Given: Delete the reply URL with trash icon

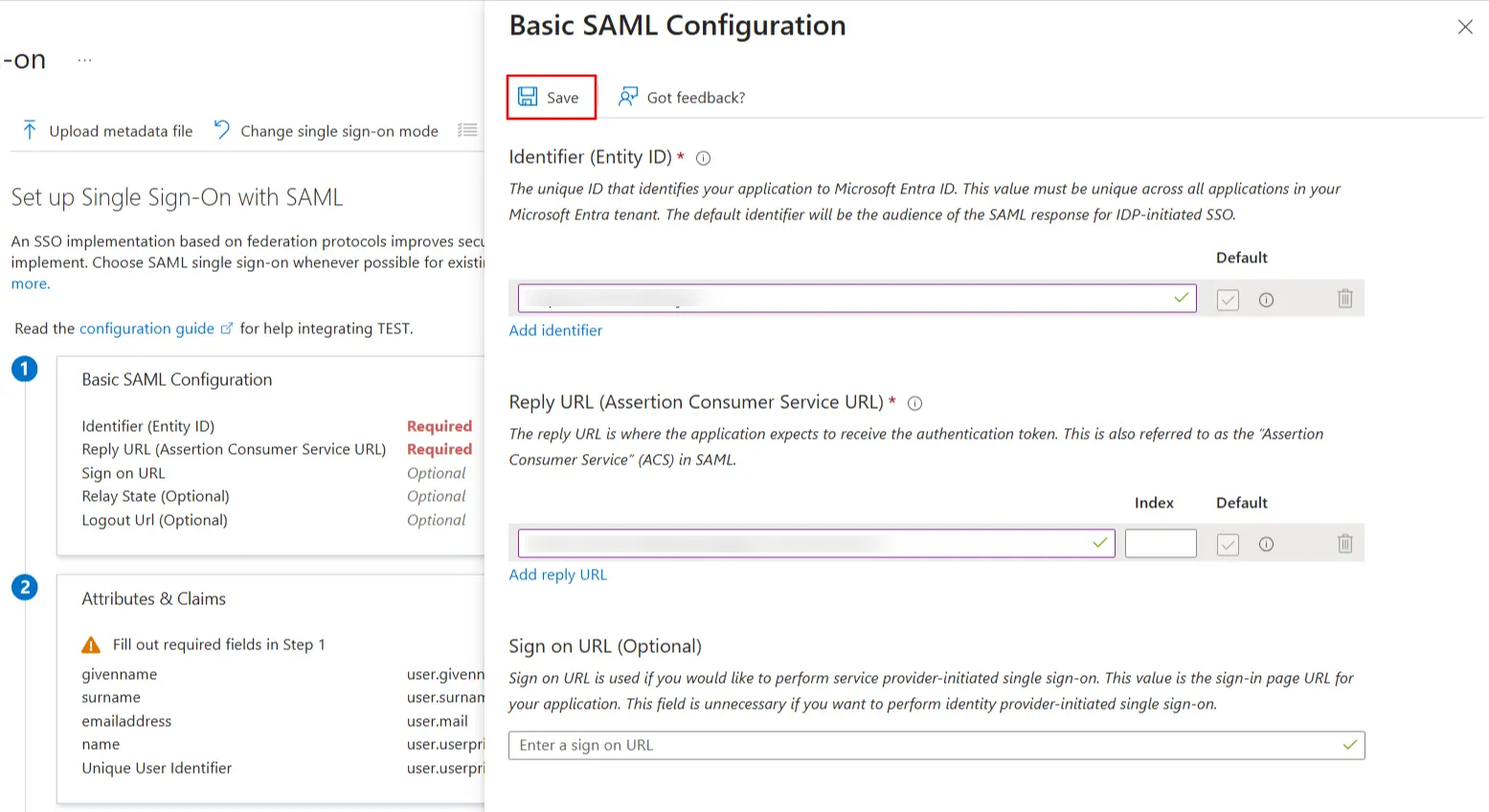Looking at the screenshot, I should point(1344,544).
